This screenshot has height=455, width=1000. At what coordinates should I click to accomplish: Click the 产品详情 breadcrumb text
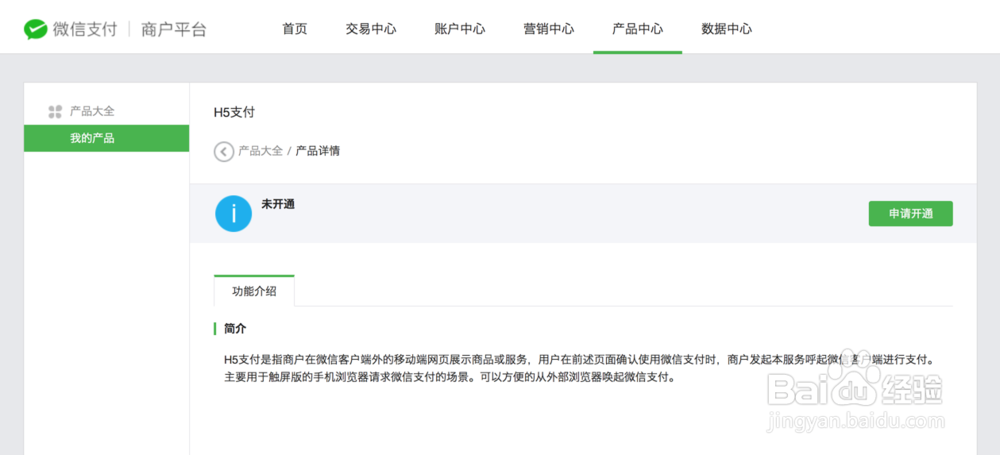pyautogui.click(x=318, y=151)
